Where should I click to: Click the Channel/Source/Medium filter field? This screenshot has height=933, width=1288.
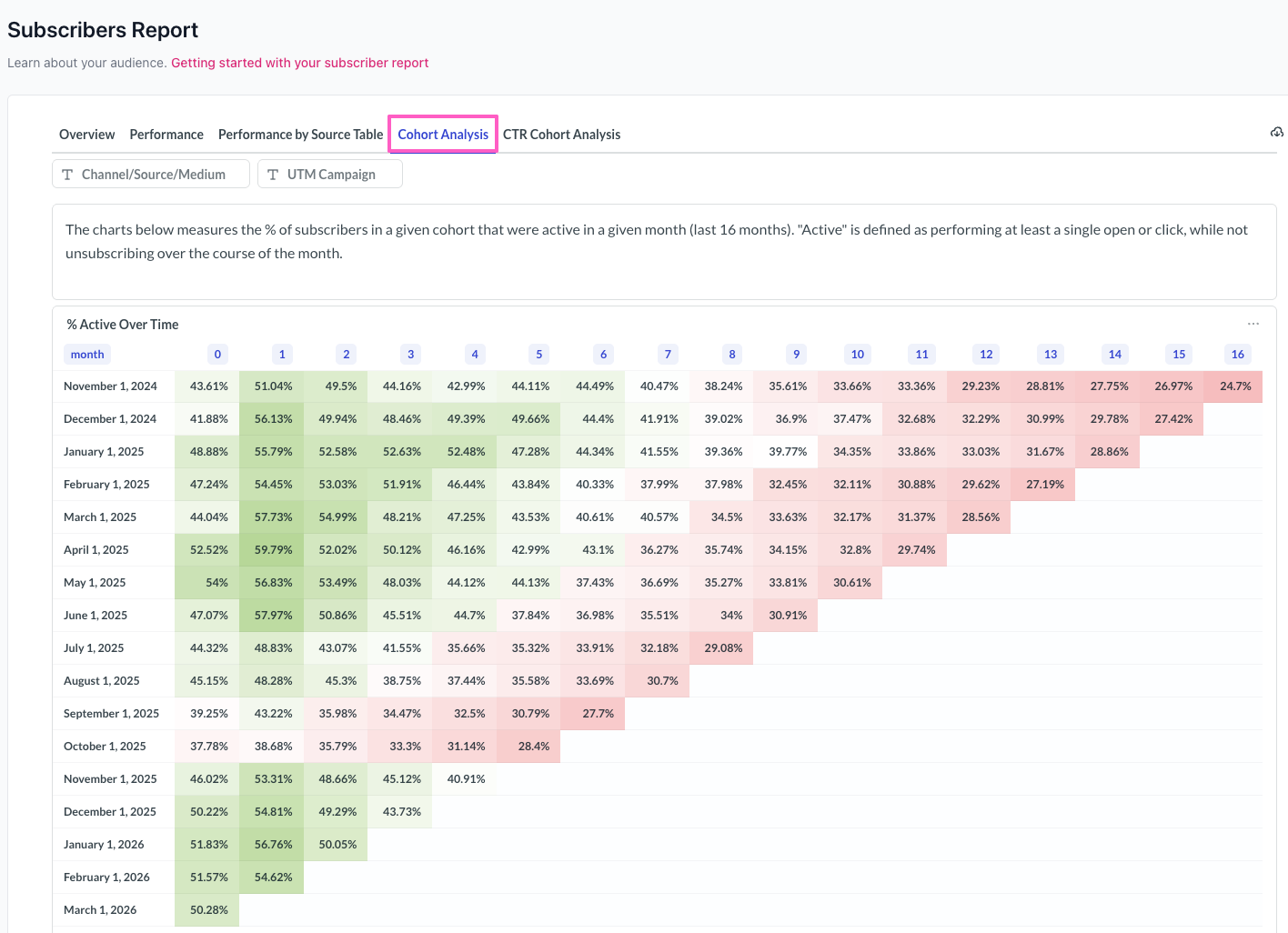pos(153,175)
